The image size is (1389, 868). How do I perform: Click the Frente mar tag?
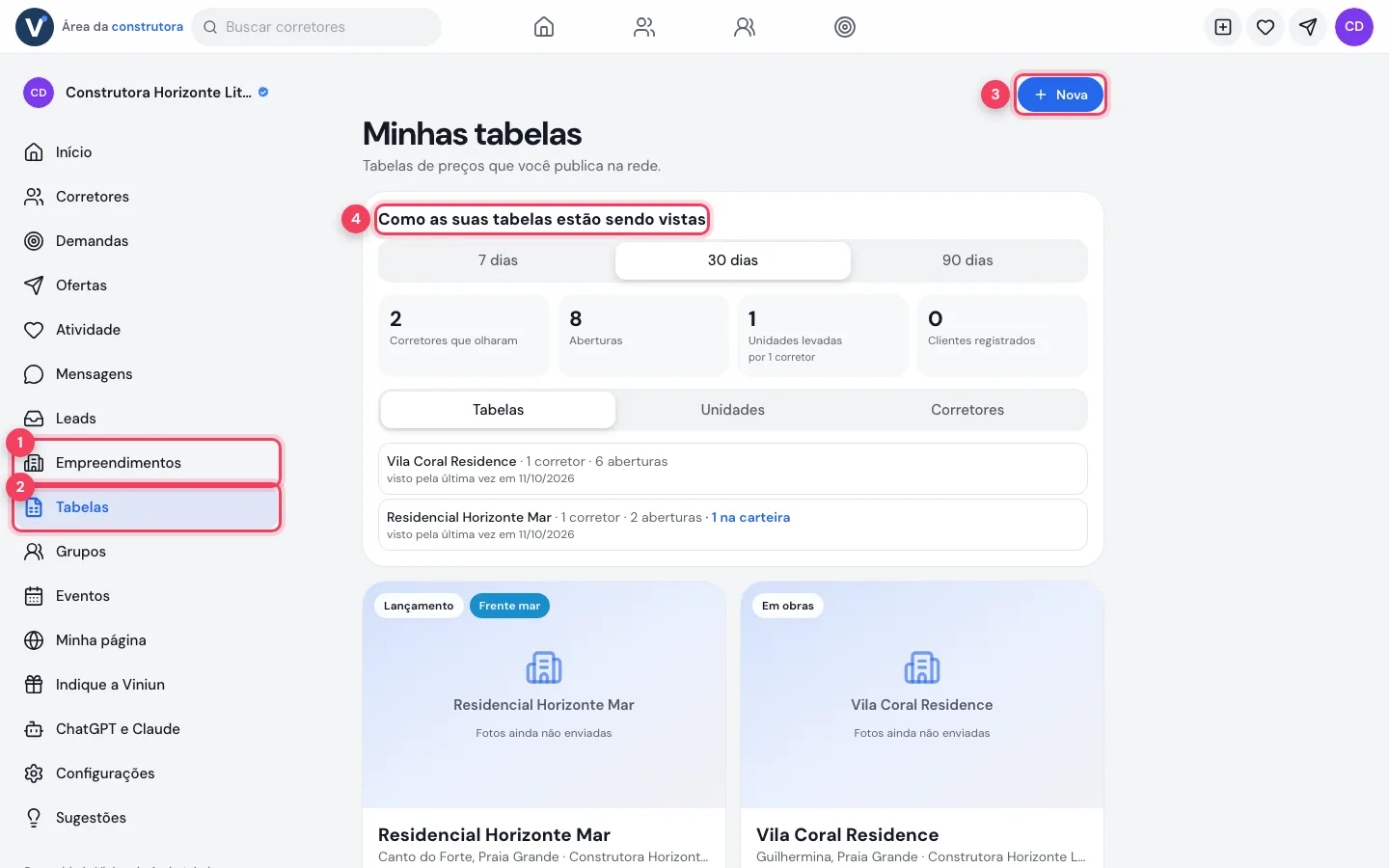(509, 606)
